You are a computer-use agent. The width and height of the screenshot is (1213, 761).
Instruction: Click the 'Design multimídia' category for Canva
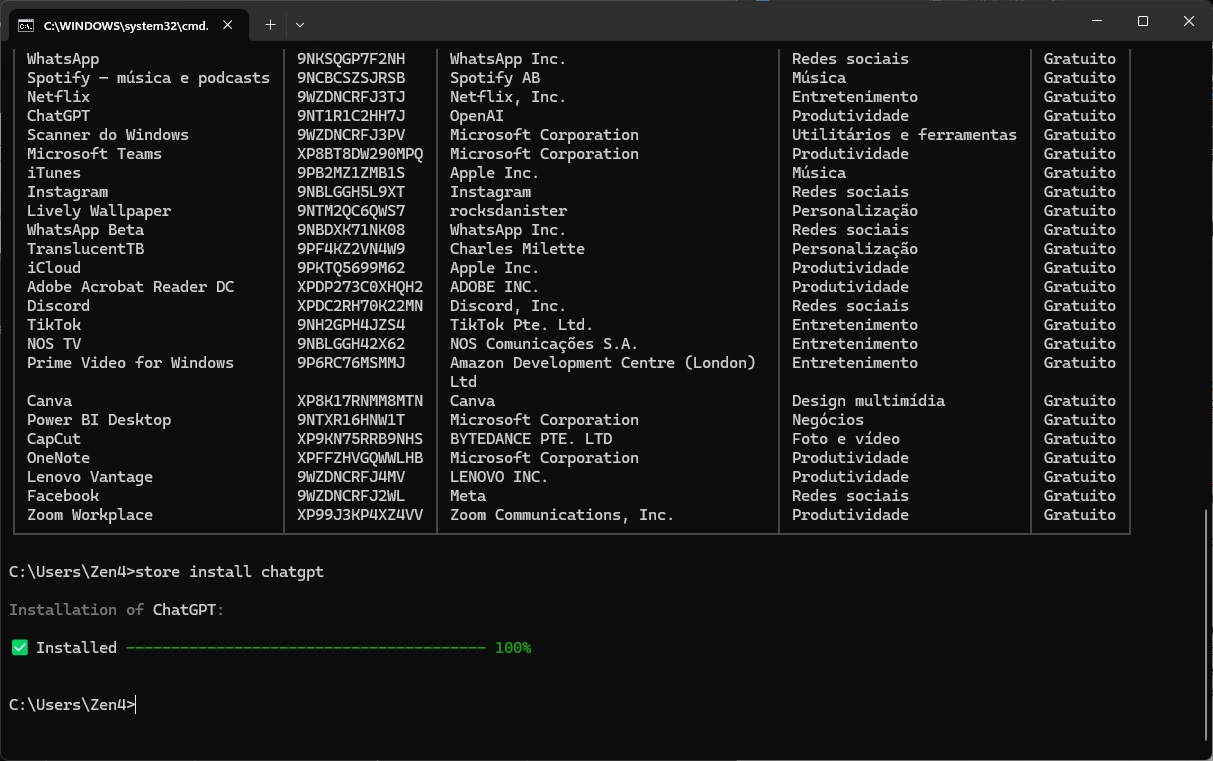[868, 401]
